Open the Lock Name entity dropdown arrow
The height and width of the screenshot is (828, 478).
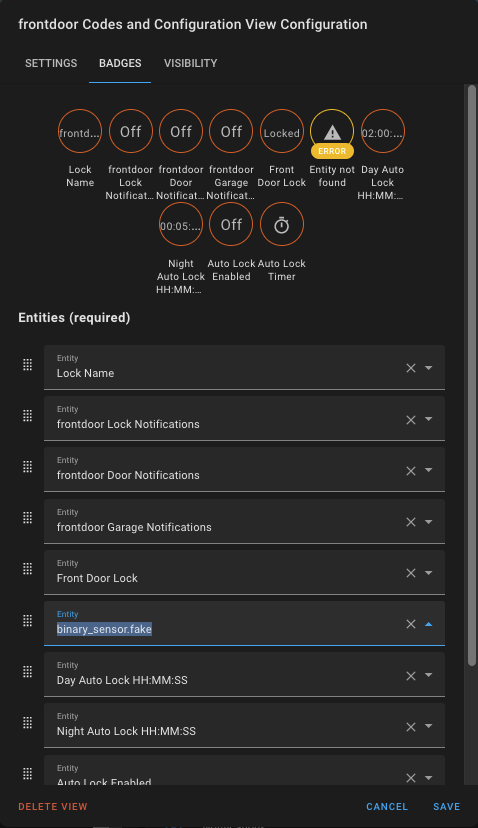[x=428, y=368]
